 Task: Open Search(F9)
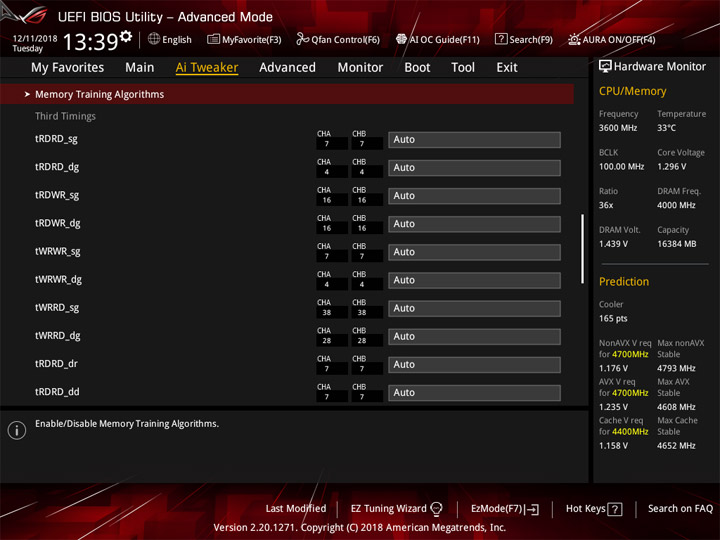pyautogui.click(x=524, y=39)
